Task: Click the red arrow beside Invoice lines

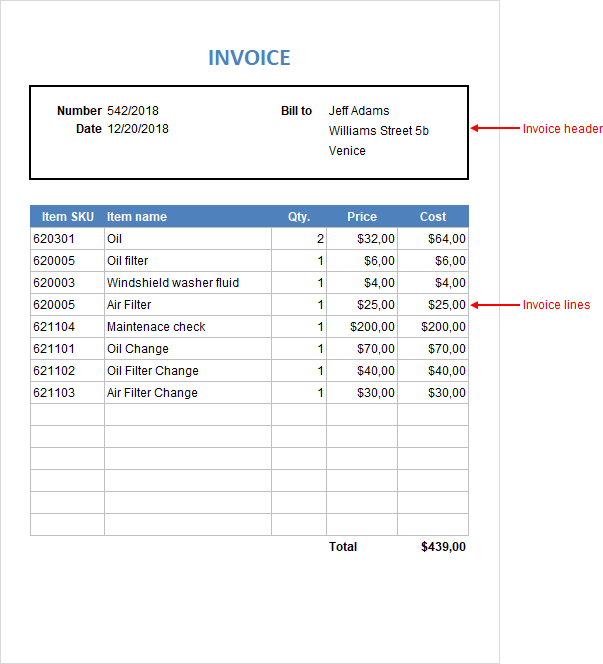Action: [x=493, y=305]
